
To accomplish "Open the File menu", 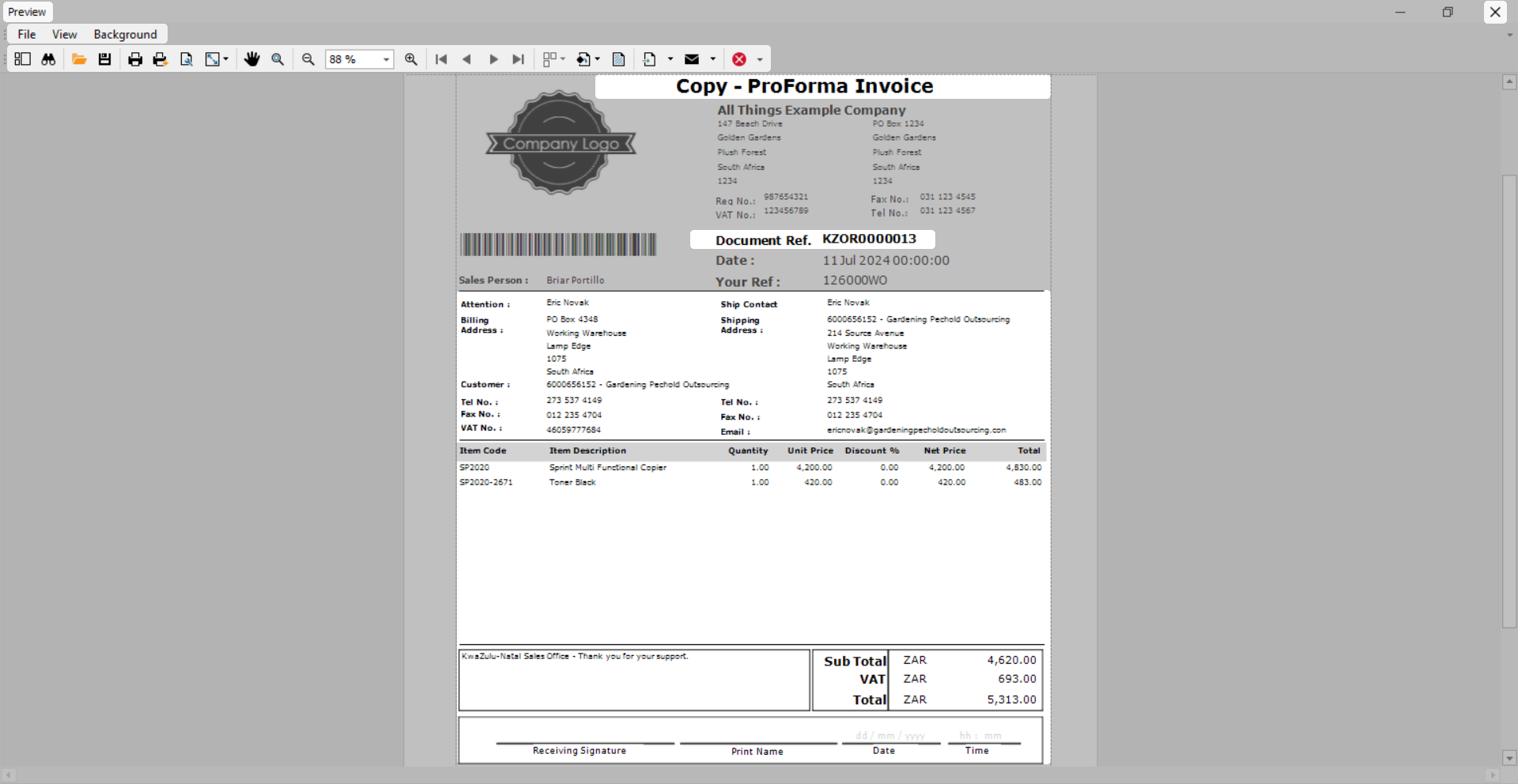I will pos(27,34).
